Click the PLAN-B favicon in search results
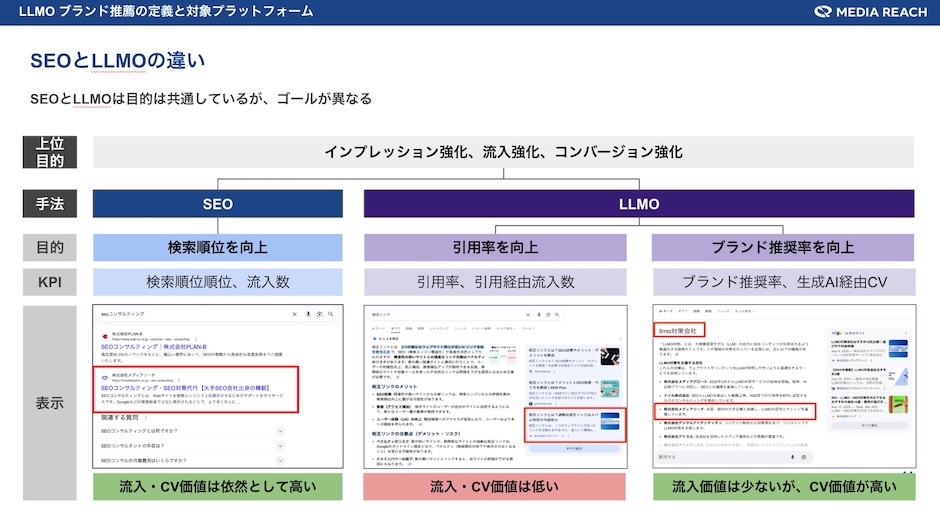Image resolution: width=940 pixels, height=521 pixels. pos(105,336)
